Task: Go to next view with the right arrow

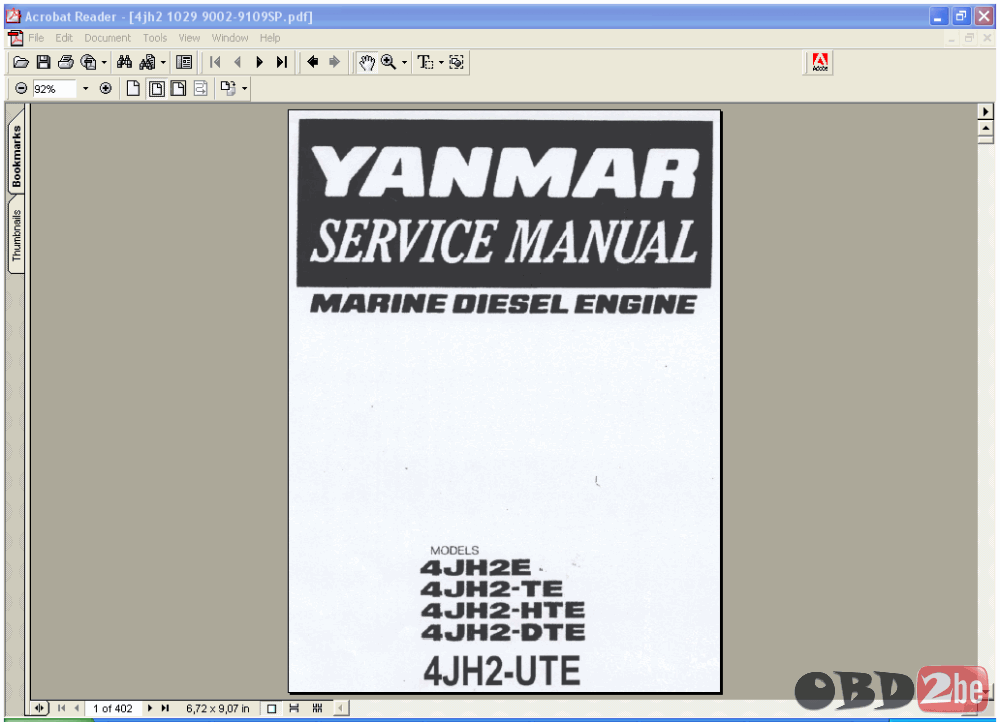Action: (334, 63)
